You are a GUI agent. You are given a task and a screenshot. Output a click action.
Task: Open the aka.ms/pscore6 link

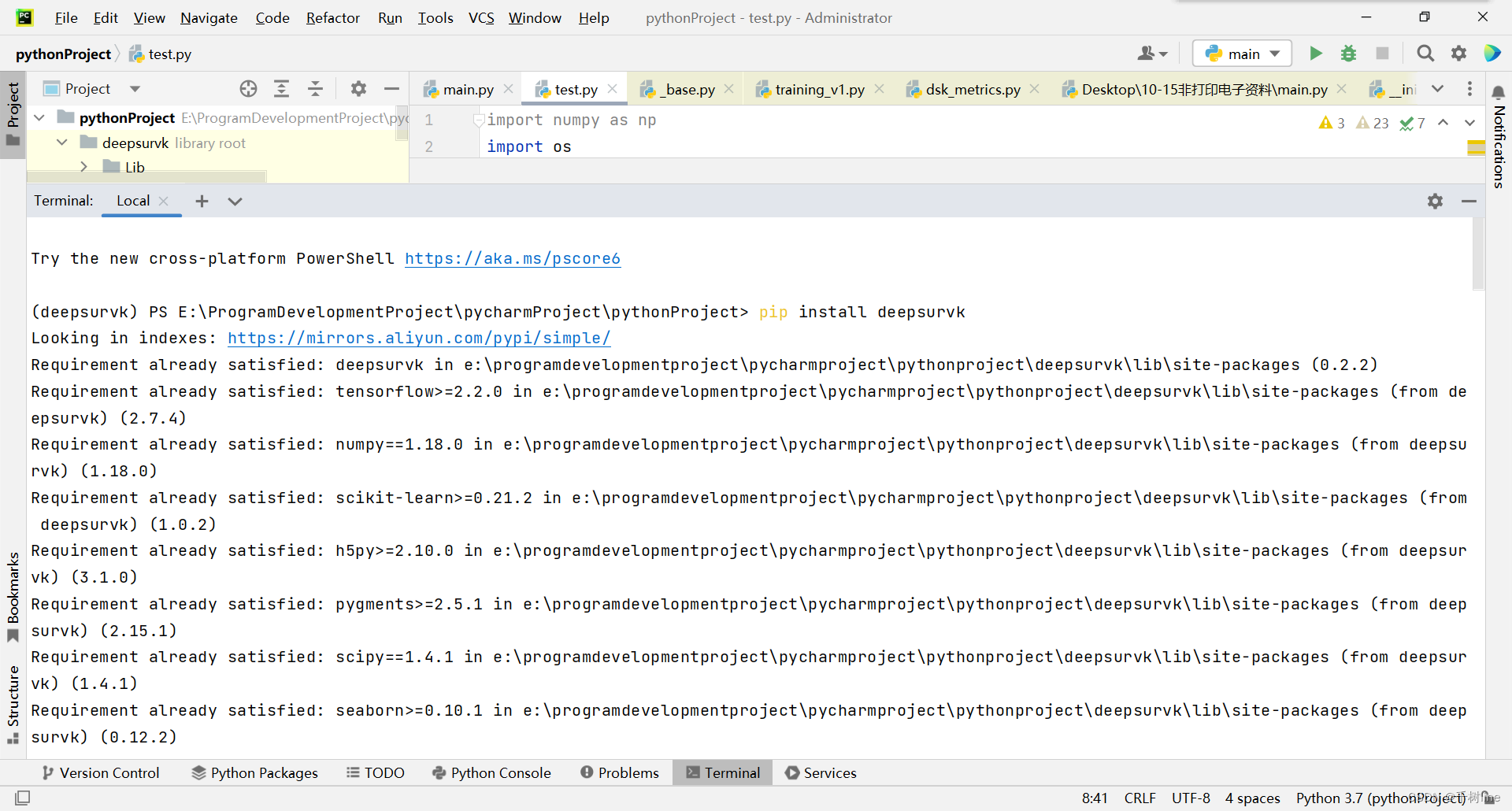(x=513, y=258)
